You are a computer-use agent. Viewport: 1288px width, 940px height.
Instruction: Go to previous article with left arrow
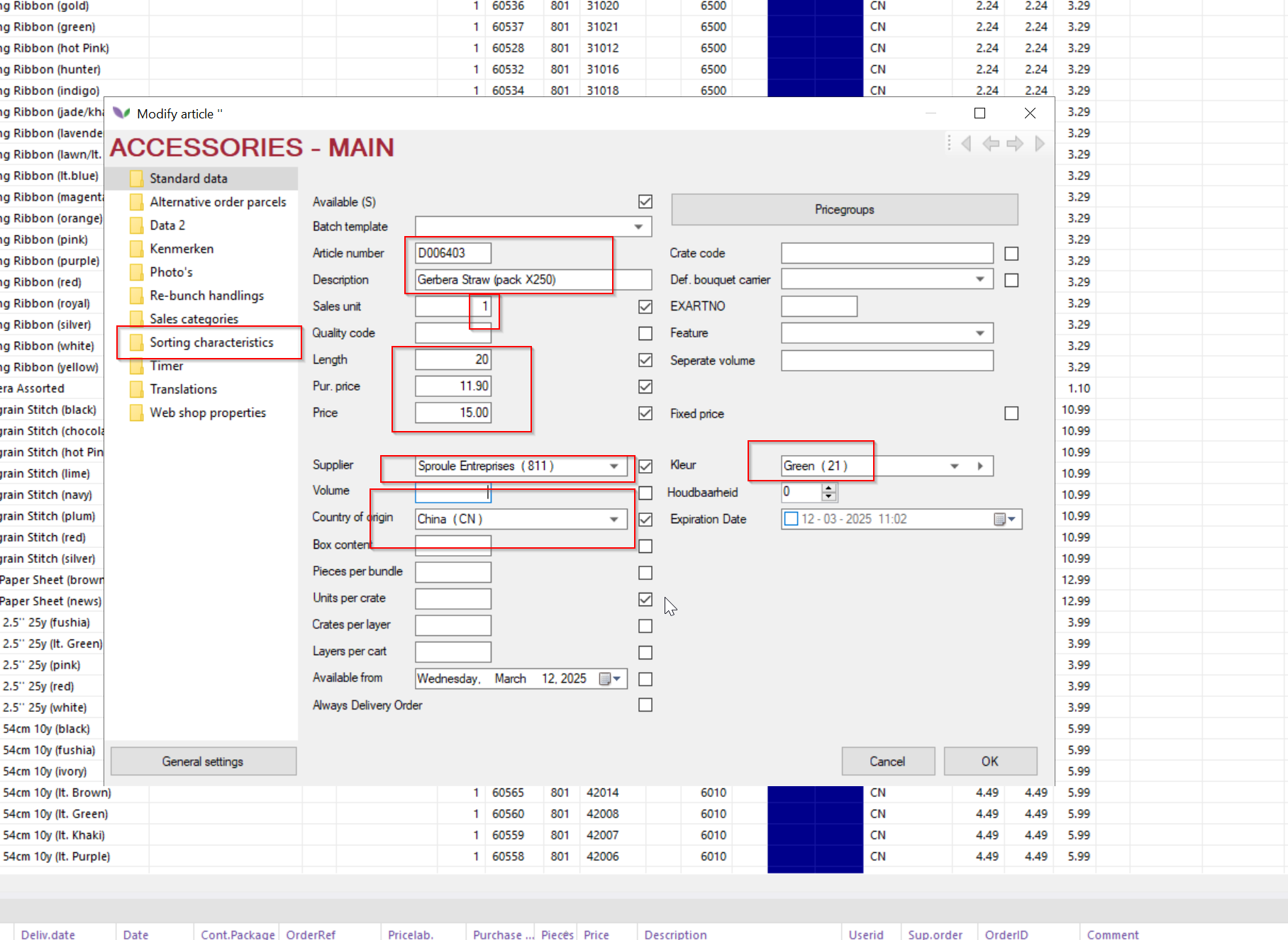coord(991,144)
